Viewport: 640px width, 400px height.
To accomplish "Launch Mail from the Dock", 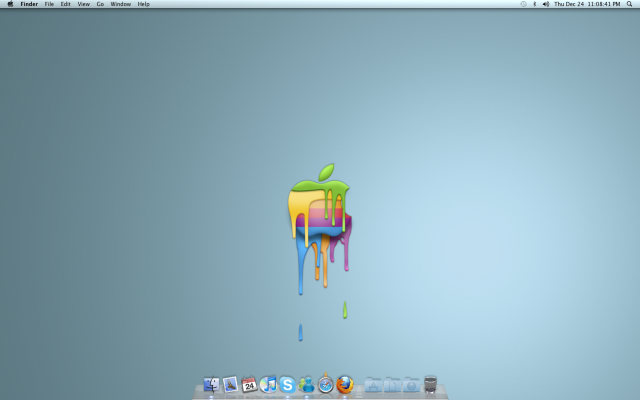I will (230, 384).
